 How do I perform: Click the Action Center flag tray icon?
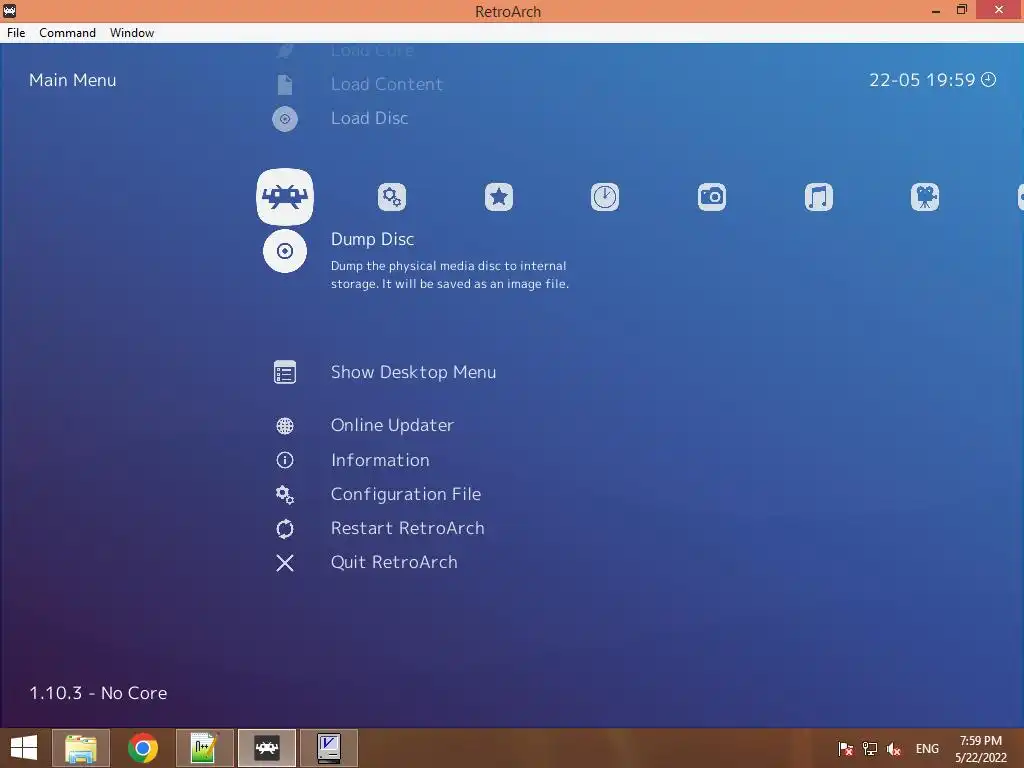point(845,749)
